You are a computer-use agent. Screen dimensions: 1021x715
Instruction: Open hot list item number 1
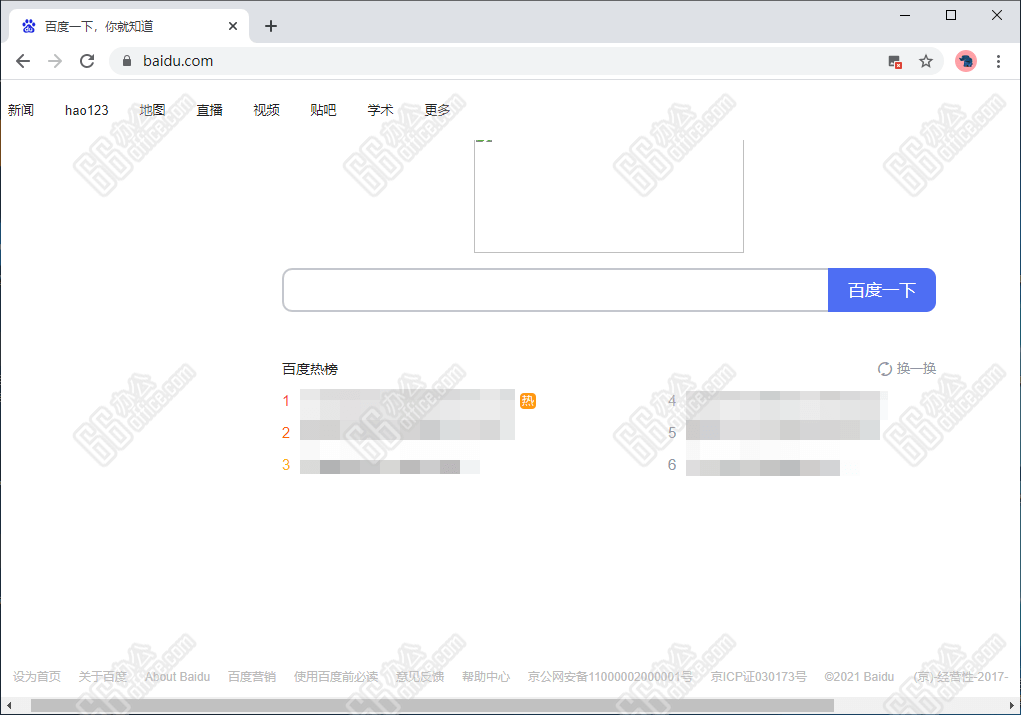407,401
